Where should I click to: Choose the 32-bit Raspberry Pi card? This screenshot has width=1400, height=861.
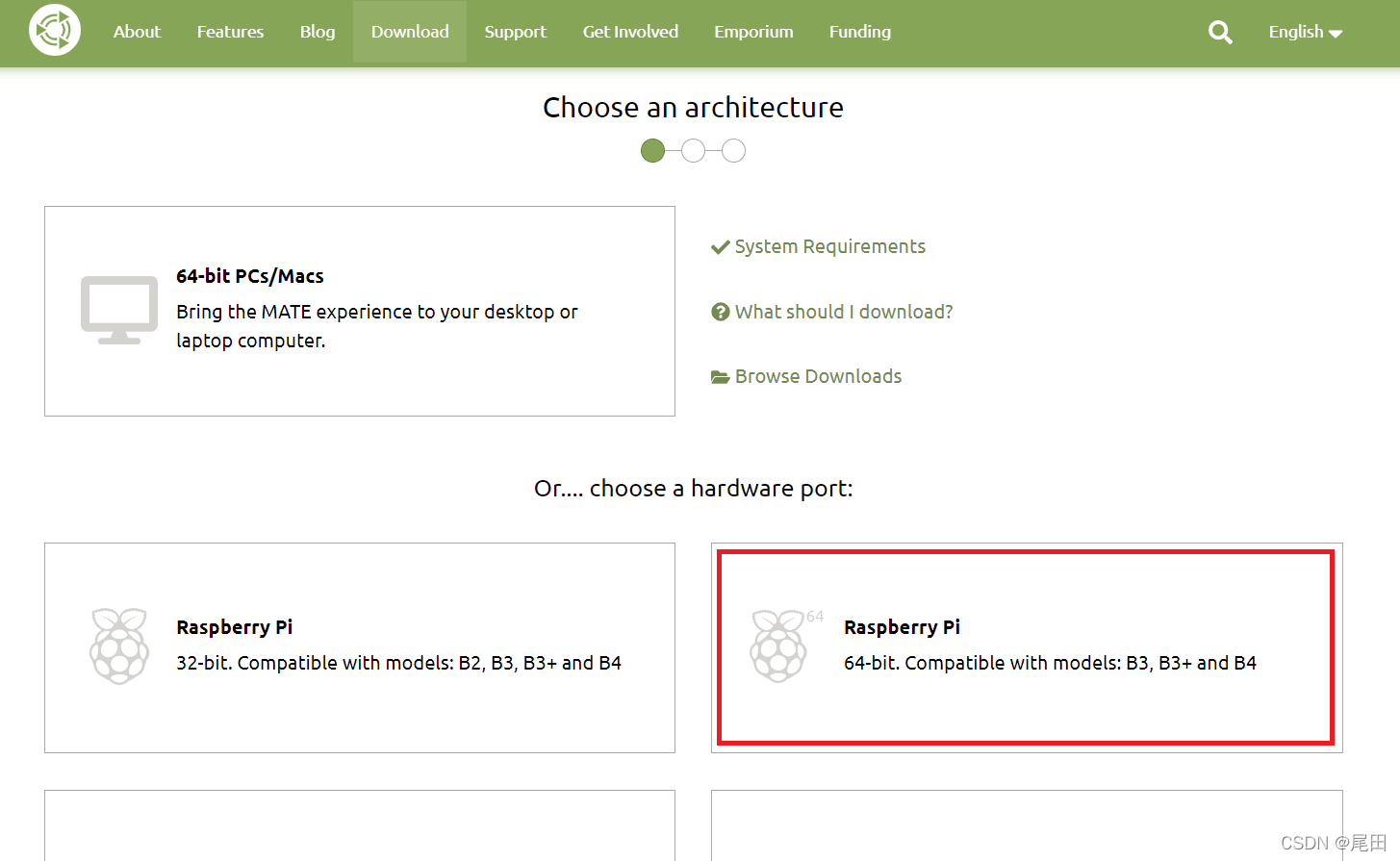(x=360, y=647)
